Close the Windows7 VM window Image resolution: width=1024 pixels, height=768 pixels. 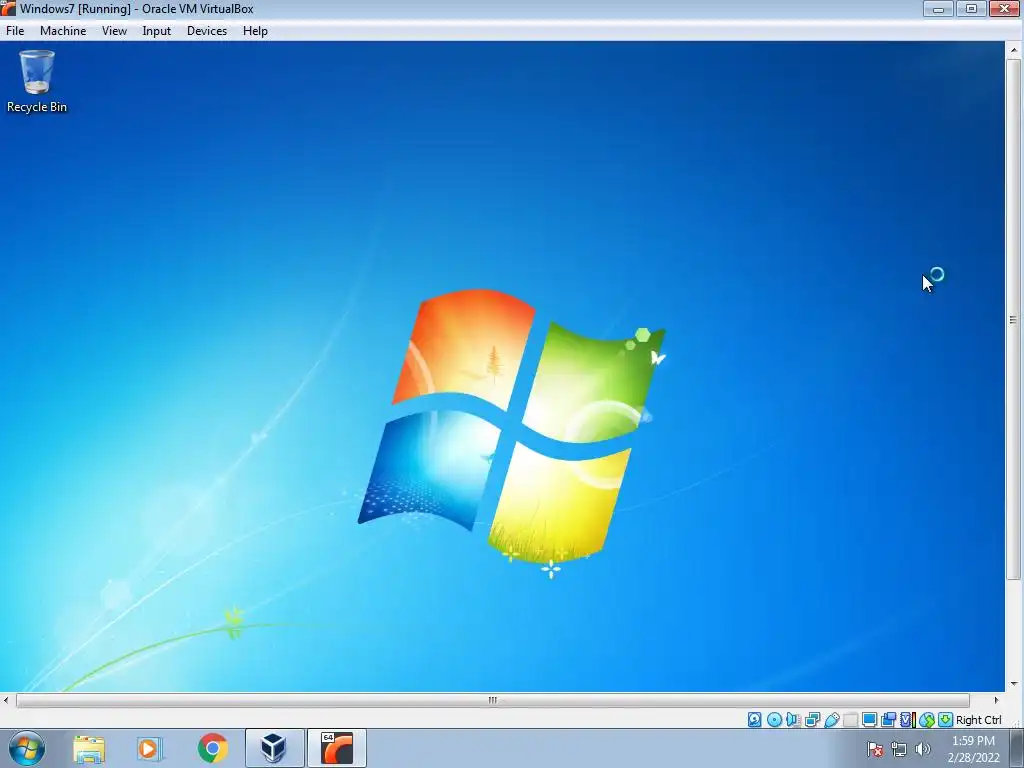click(x=1005, y=8)
